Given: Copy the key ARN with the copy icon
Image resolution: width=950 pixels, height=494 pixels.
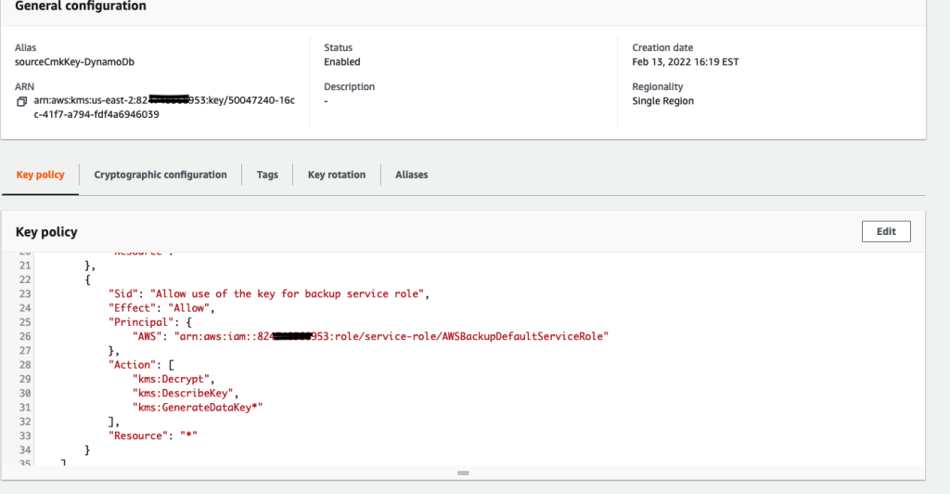Looking at the screenshot, I should 21,101.
